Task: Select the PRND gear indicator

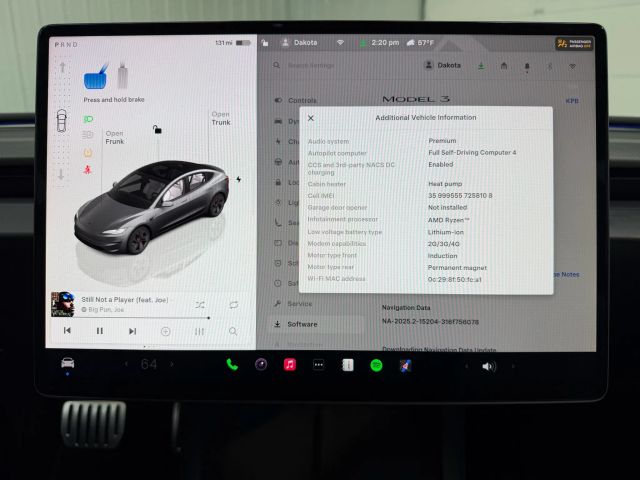Action: coord(66,44)
